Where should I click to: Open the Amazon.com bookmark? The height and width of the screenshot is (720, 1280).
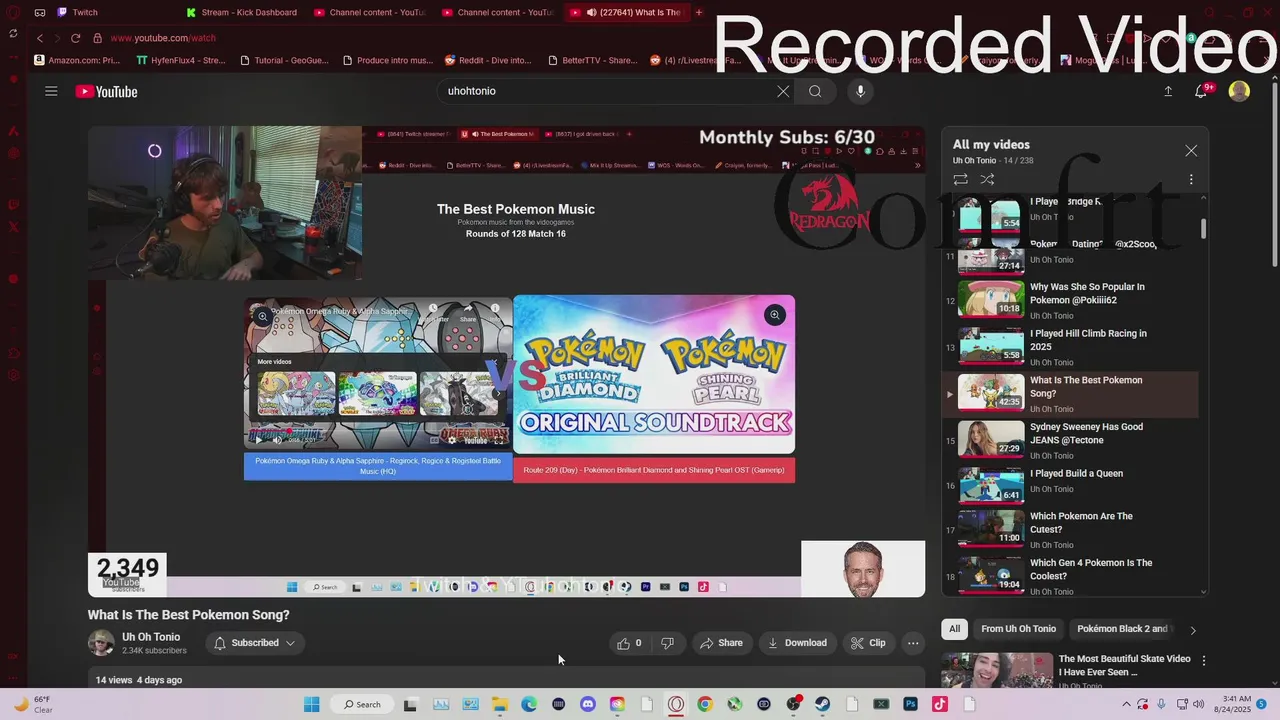pyautogui.click(x=77, y=60)
